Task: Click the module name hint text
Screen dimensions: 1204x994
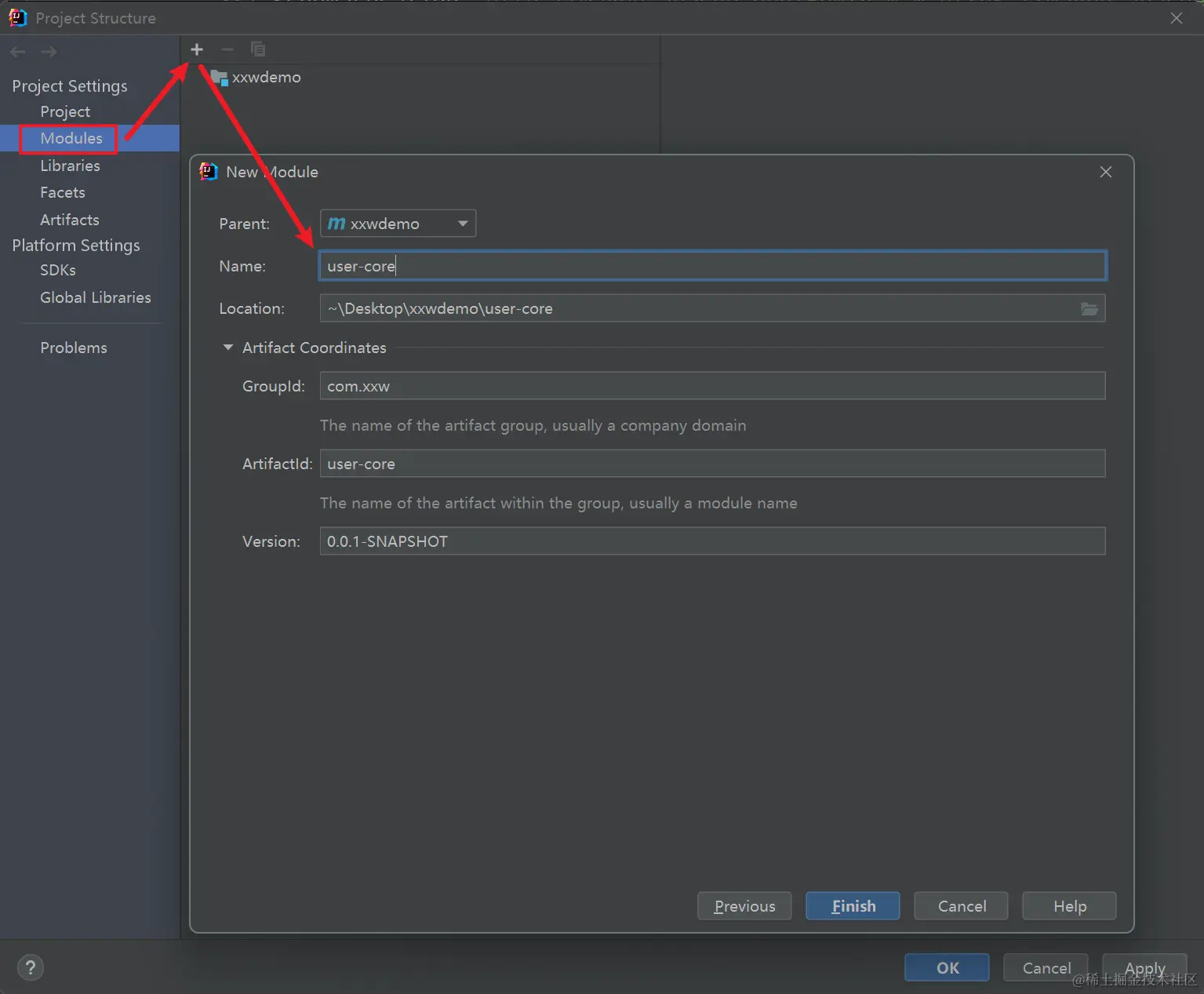Action: tap(558, 503)
